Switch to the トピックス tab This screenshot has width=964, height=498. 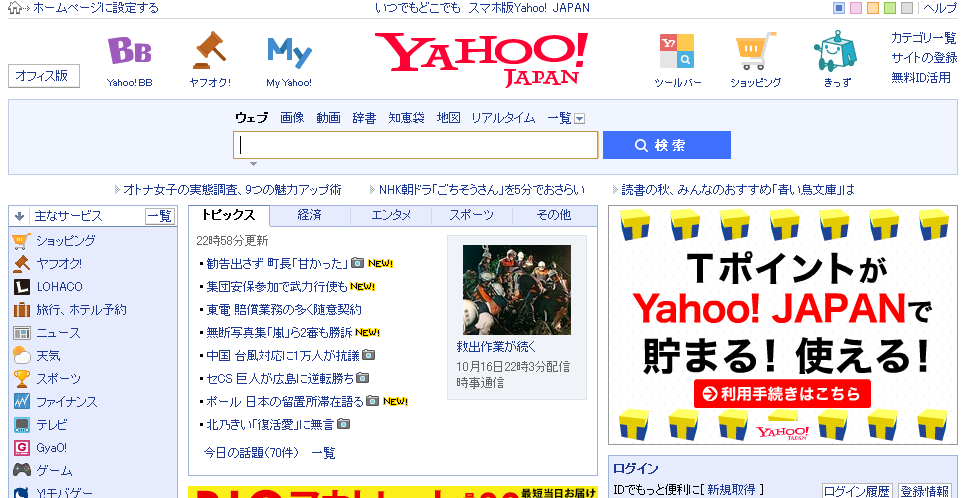click(229, 215)
